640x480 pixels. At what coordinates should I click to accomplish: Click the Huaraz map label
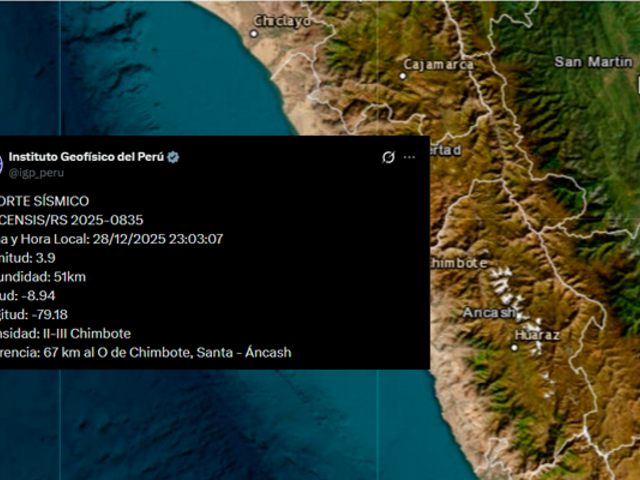pos(536,334)
